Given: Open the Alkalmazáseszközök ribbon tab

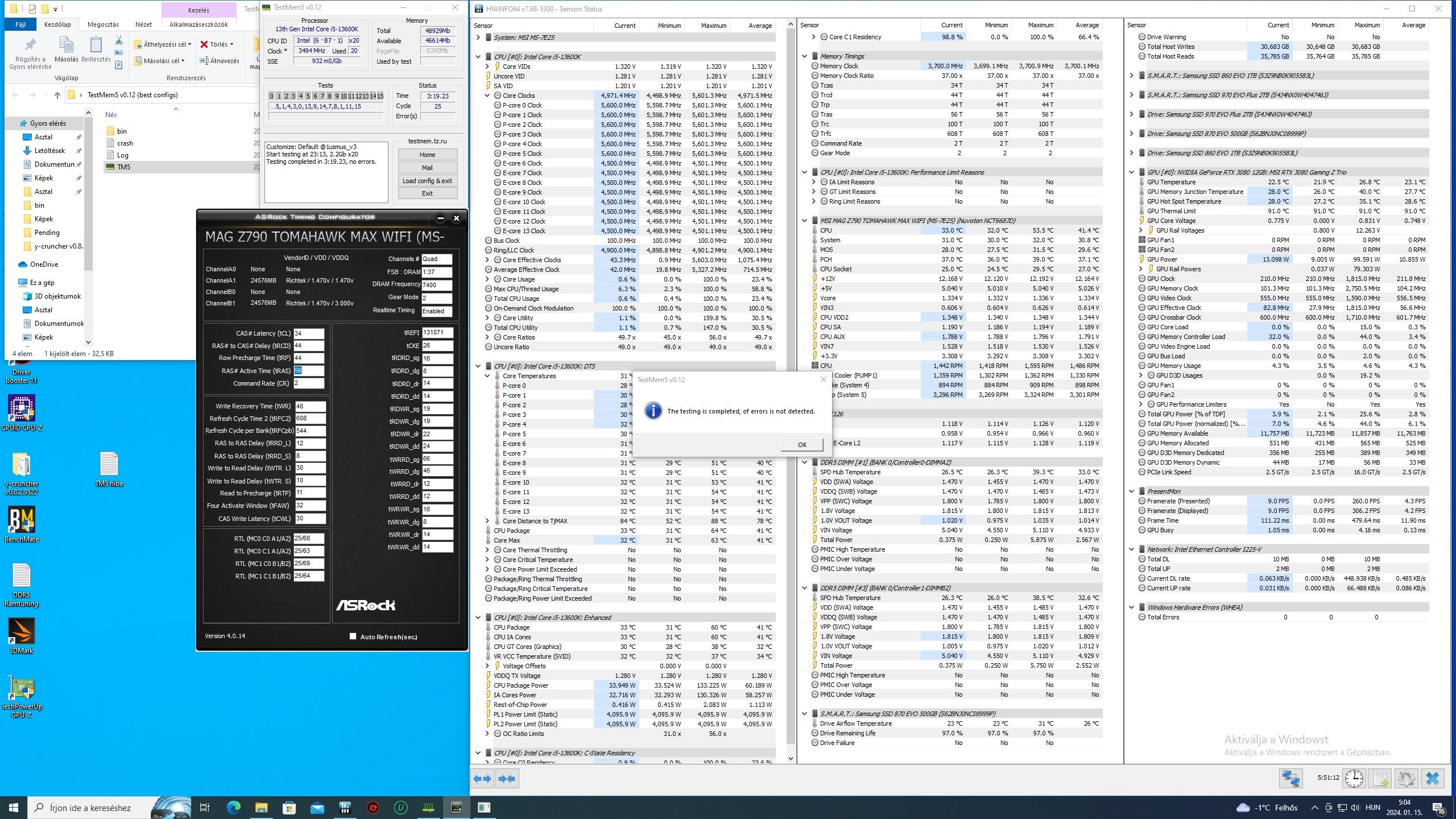Looking at the screenshot, I should pyautogui.click(x=198, y=24).
